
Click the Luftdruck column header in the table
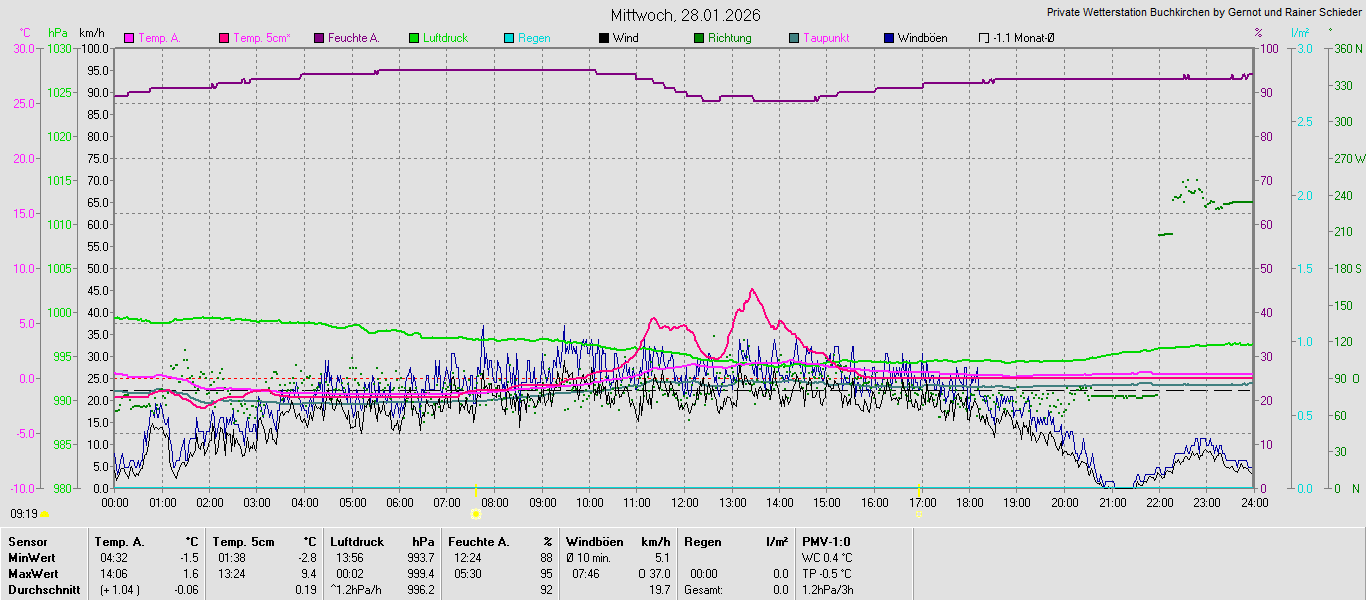click(357, 542)
